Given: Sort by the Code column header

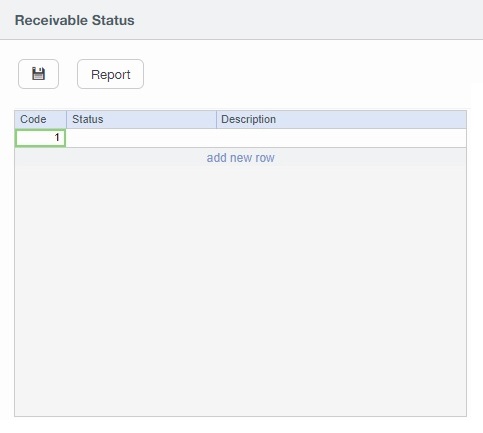Looking at the screenshot, I should (x=40, y=119).
